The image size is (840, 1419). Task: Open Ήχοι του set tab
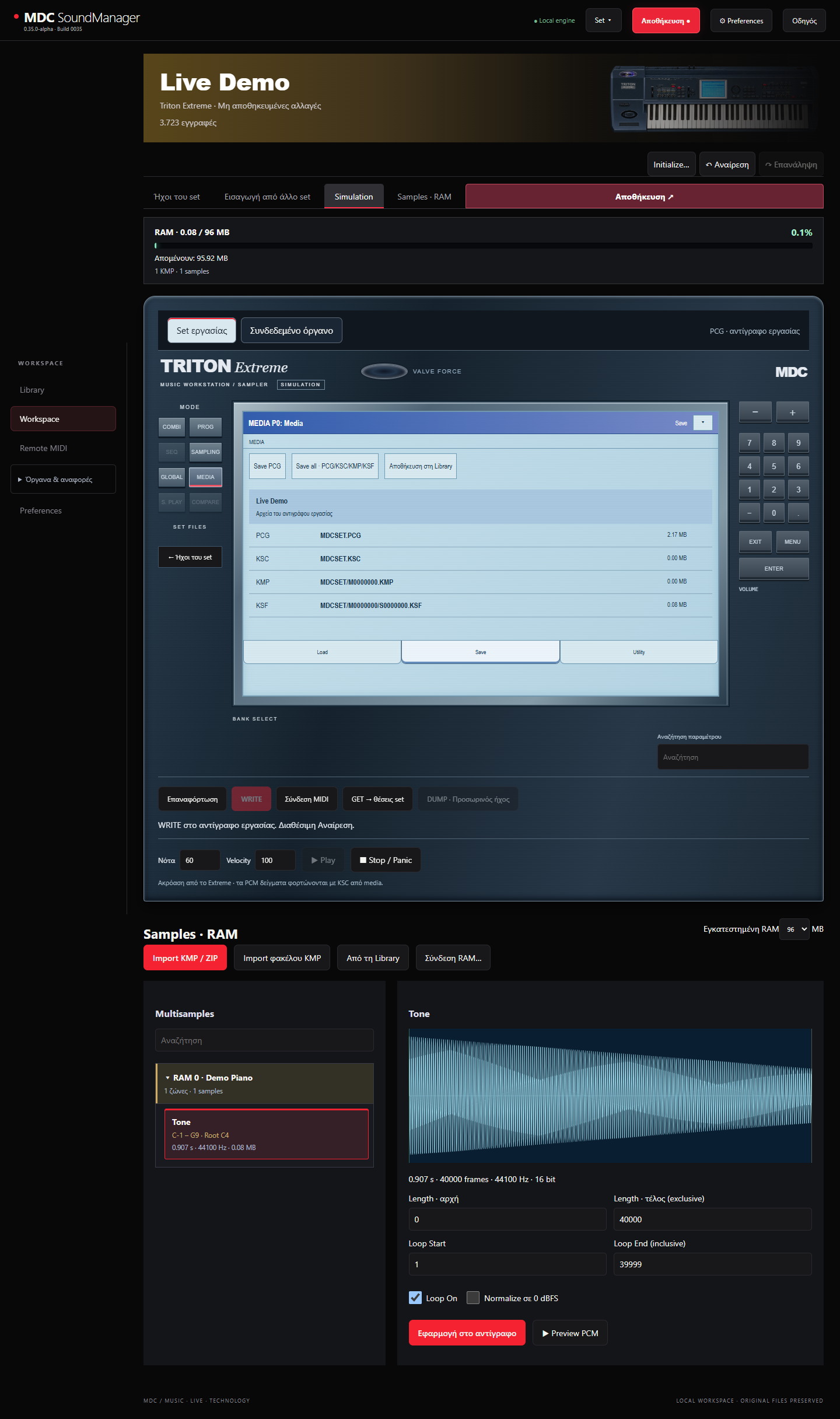[x=177, y=197]
